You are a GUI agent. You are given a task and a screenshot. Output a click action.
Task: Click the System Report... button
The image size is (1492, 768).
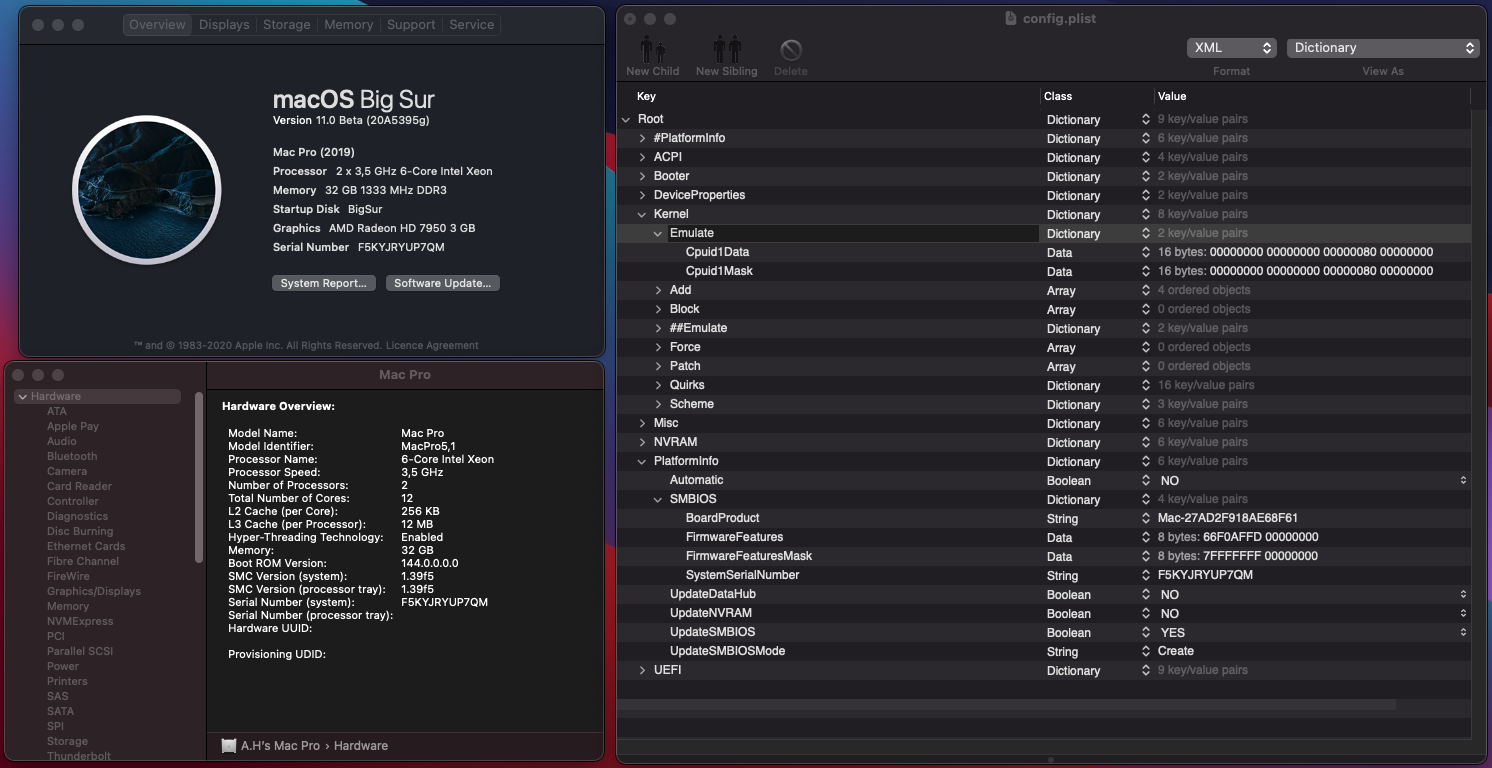324,283
